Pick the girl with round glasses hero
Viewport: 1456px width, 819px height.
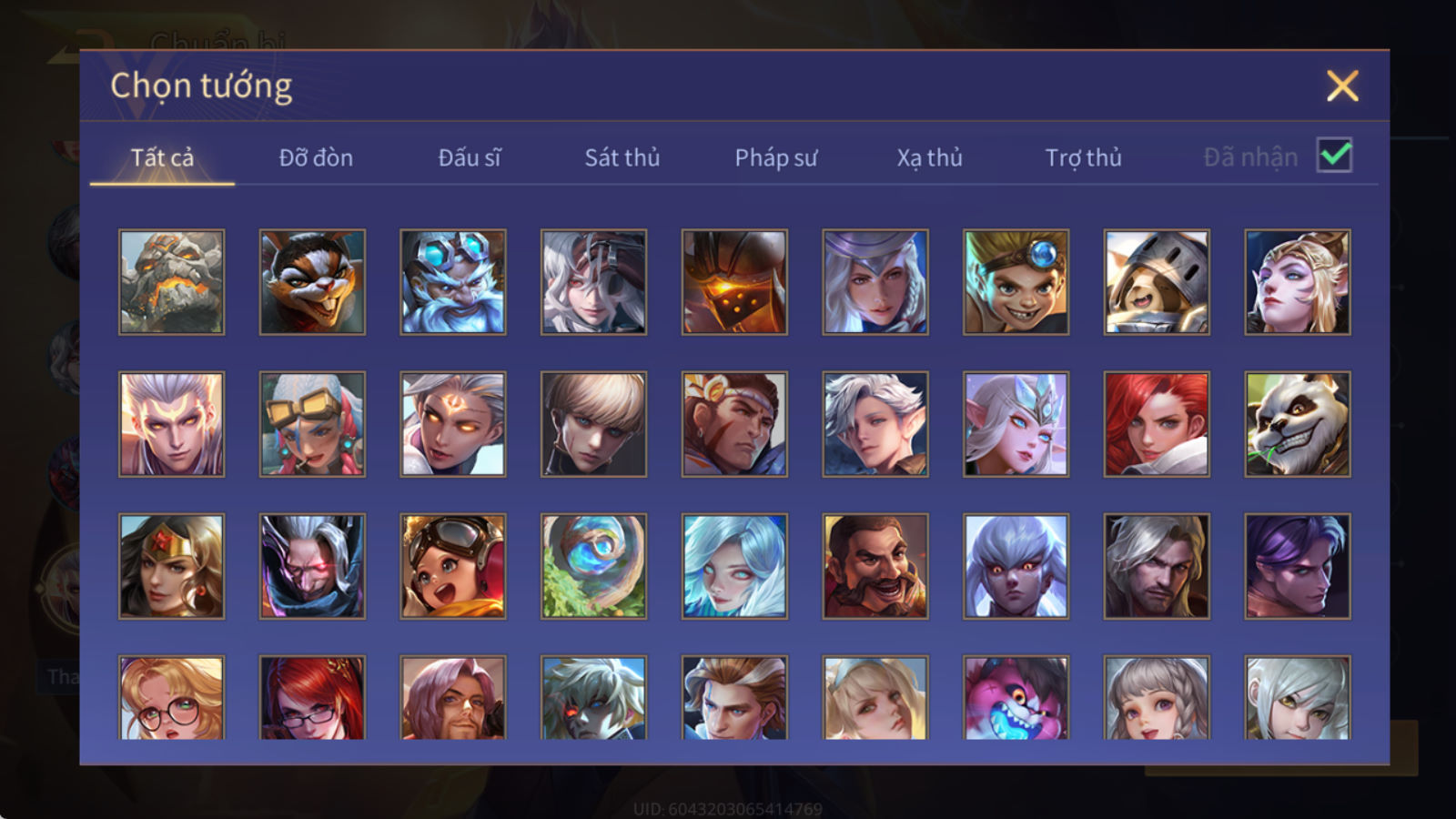[171, 697]
